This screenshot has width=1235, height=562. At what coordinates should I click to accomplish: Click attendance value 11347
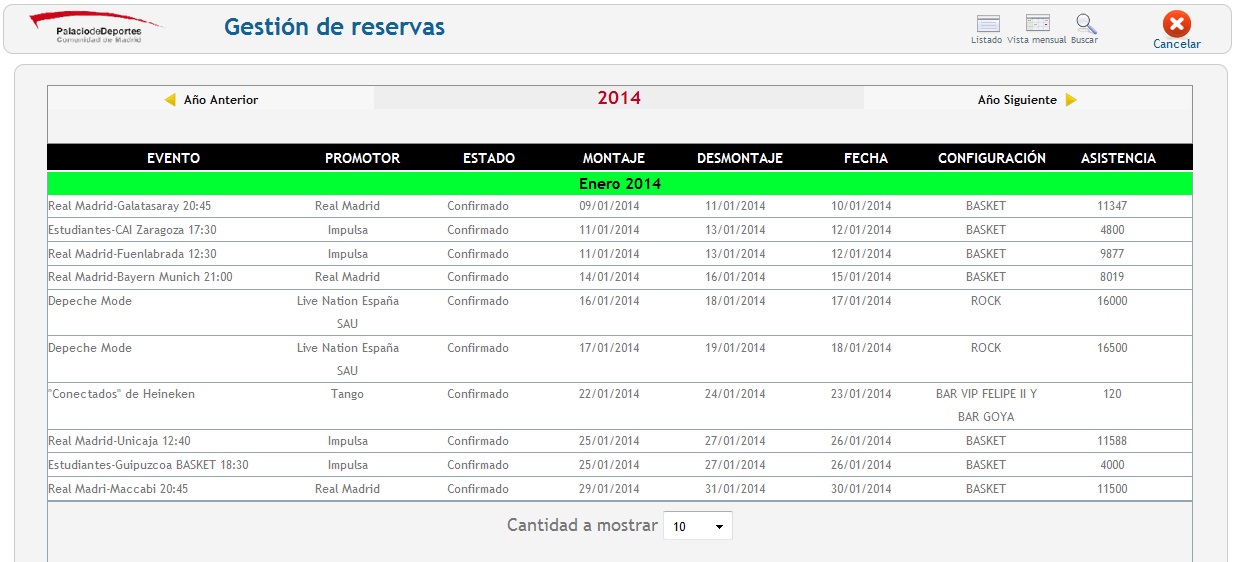pos(1112,206)
